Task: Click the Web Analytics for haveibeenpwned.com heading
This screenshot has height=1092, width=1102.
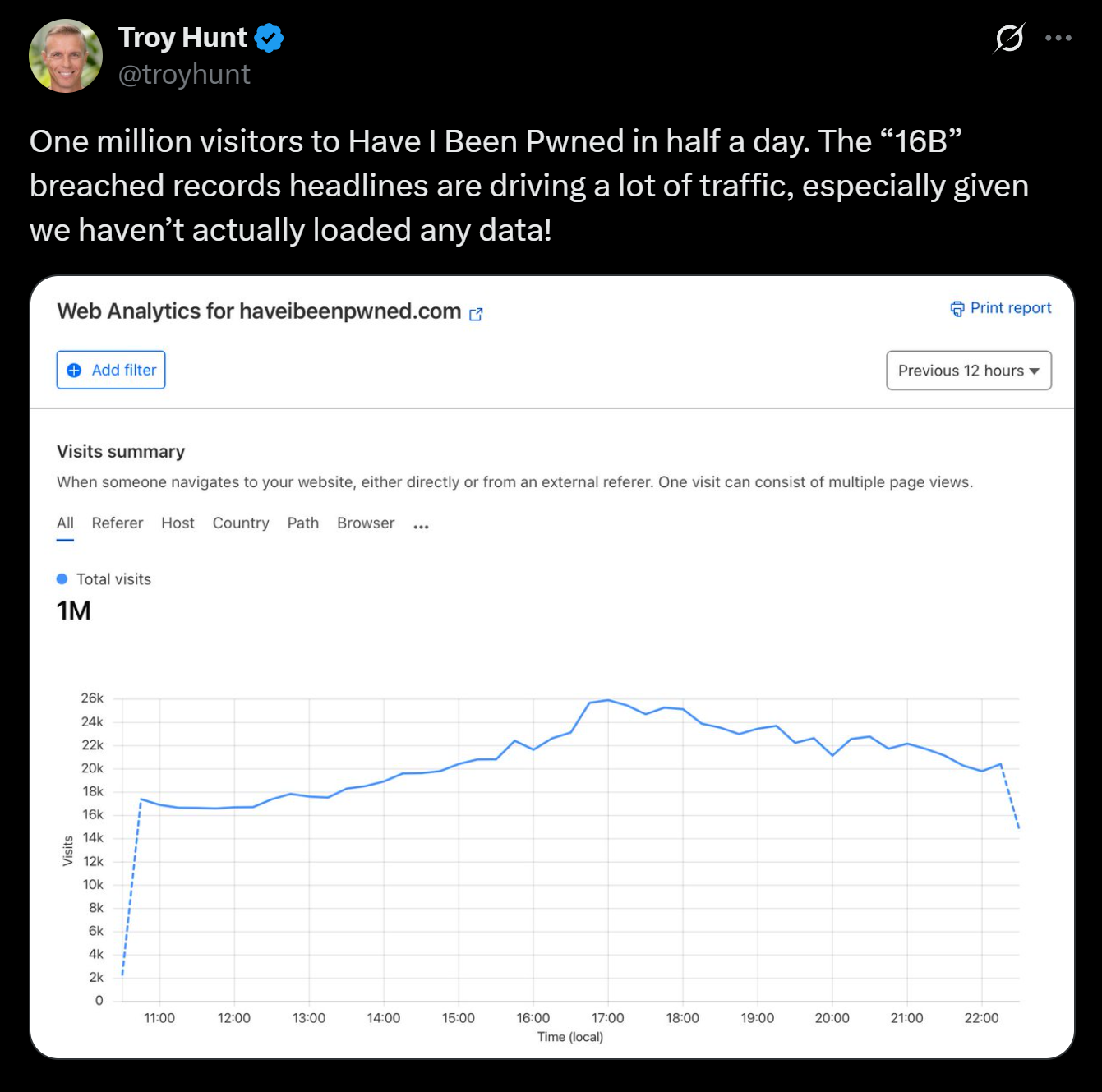Action: tap(258, 311)
